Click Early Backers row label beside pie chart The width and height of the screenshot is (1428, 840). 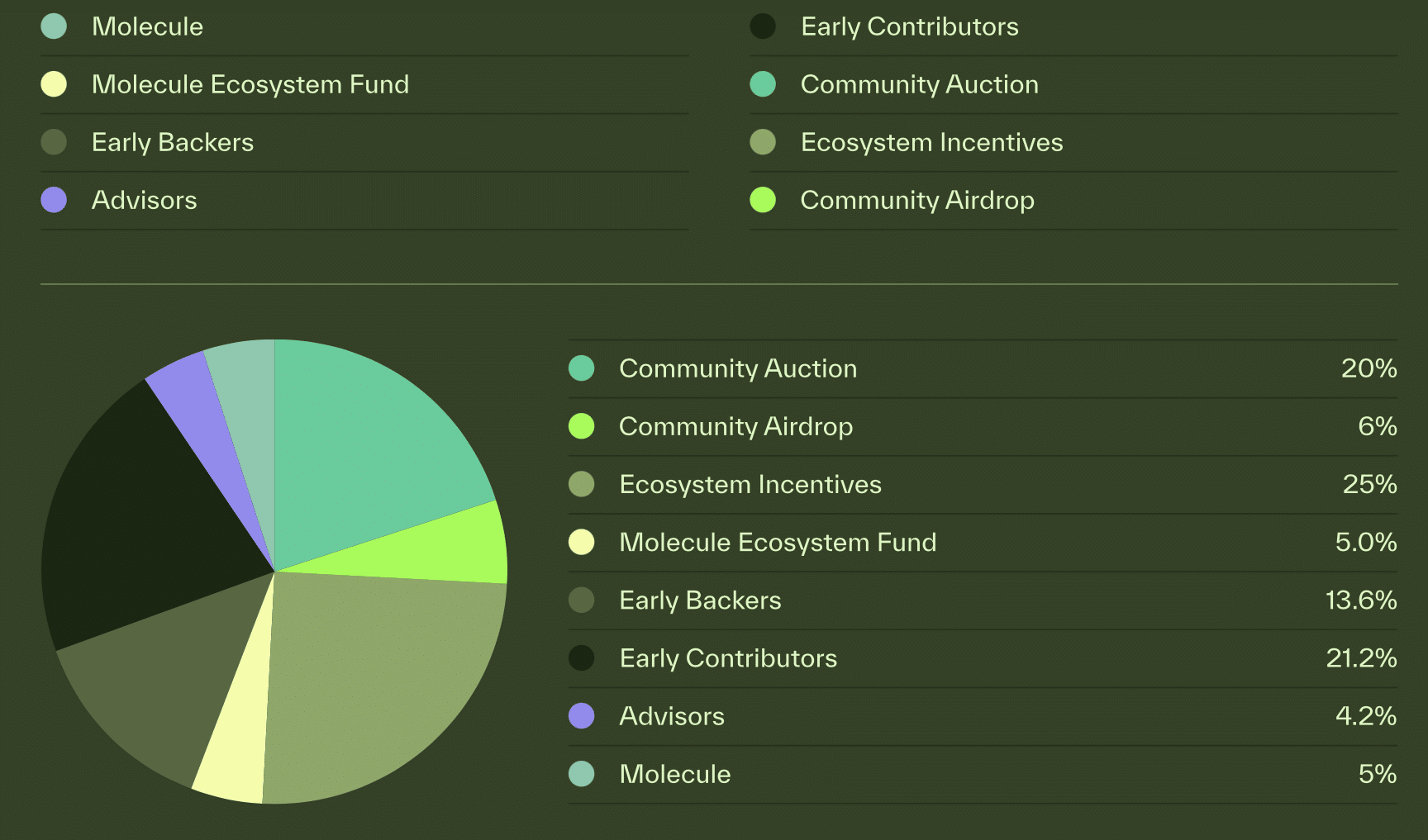[700, 600]
